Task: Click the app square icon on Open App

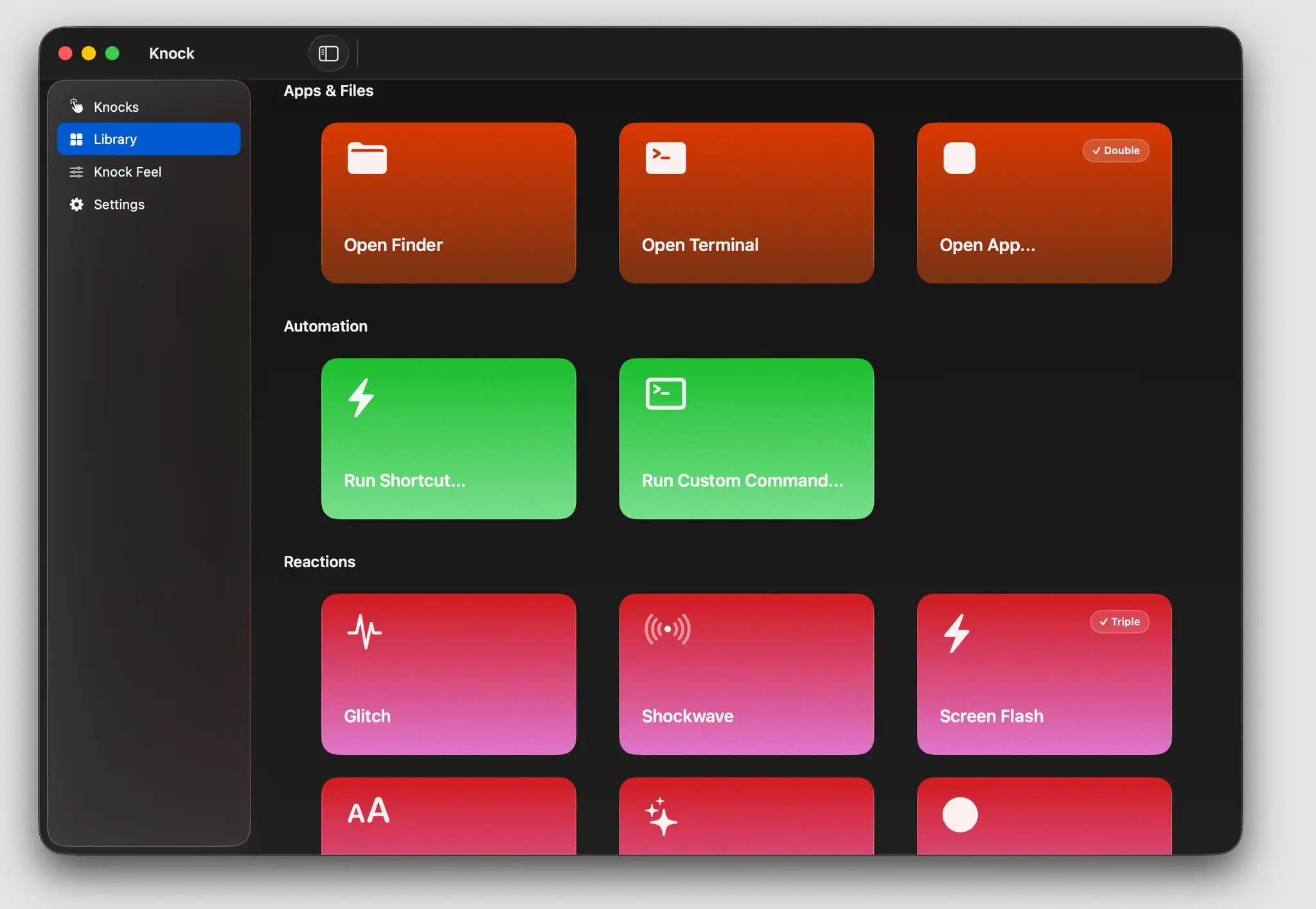Action: coord(959,158)
